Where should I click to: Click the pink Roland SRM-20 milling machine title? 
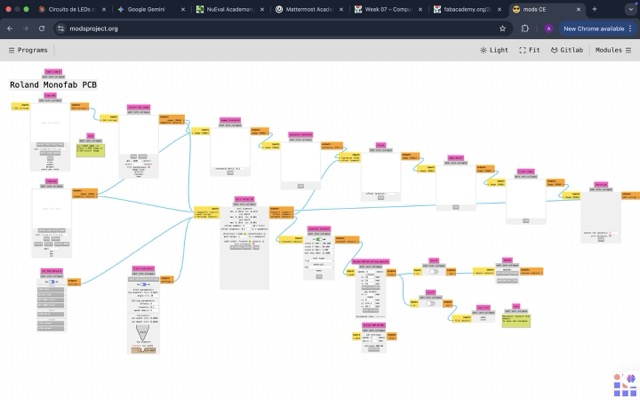click(370, 261)
